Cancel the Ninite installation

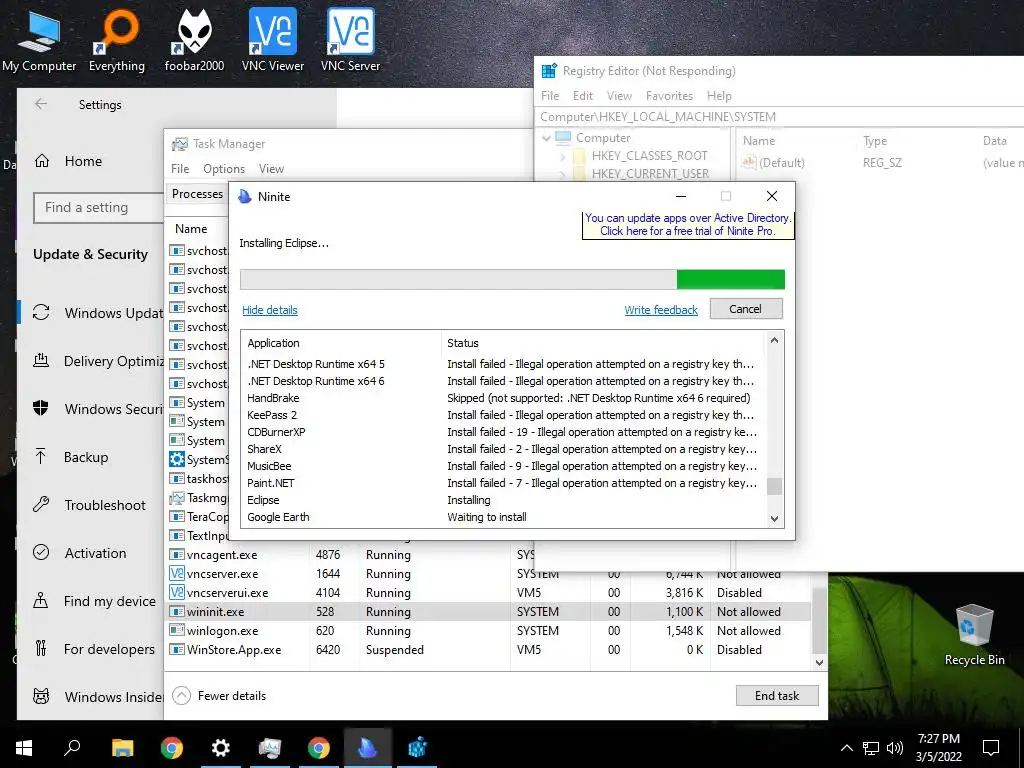(746, 309)
